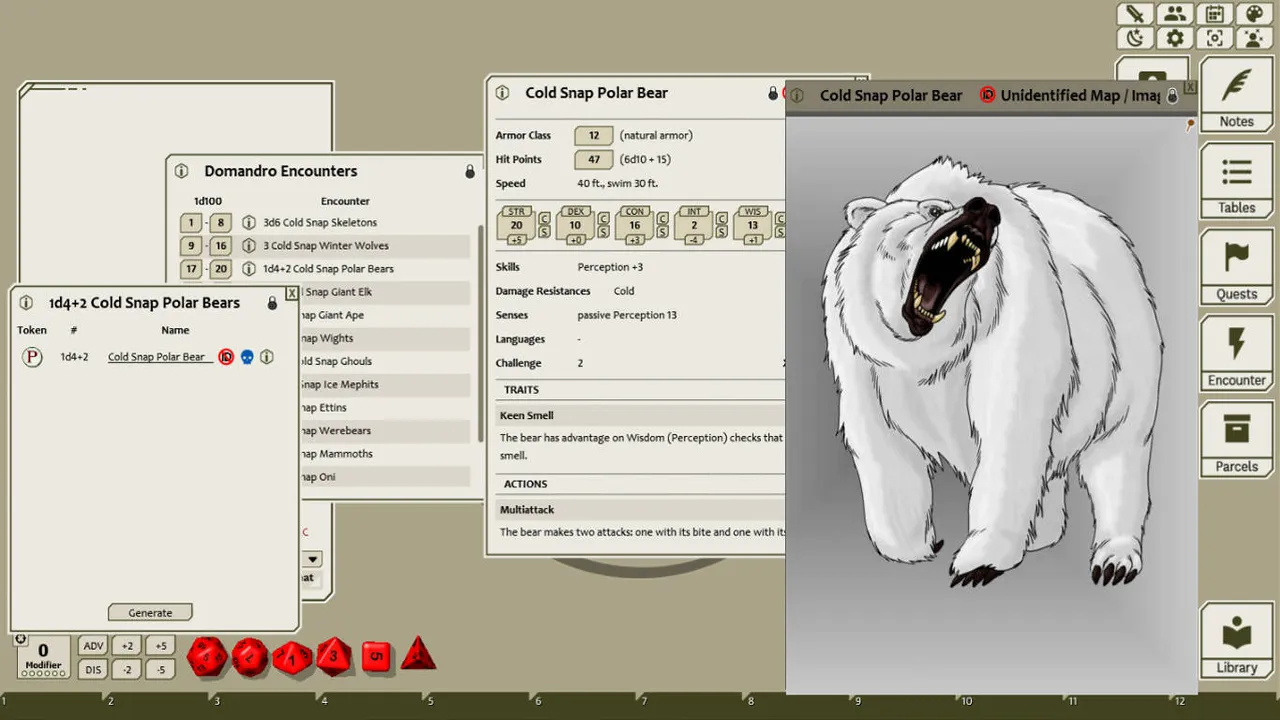
Task: Click the "Snap Ice Mephits" table row
Action: (x=385, y=385)
